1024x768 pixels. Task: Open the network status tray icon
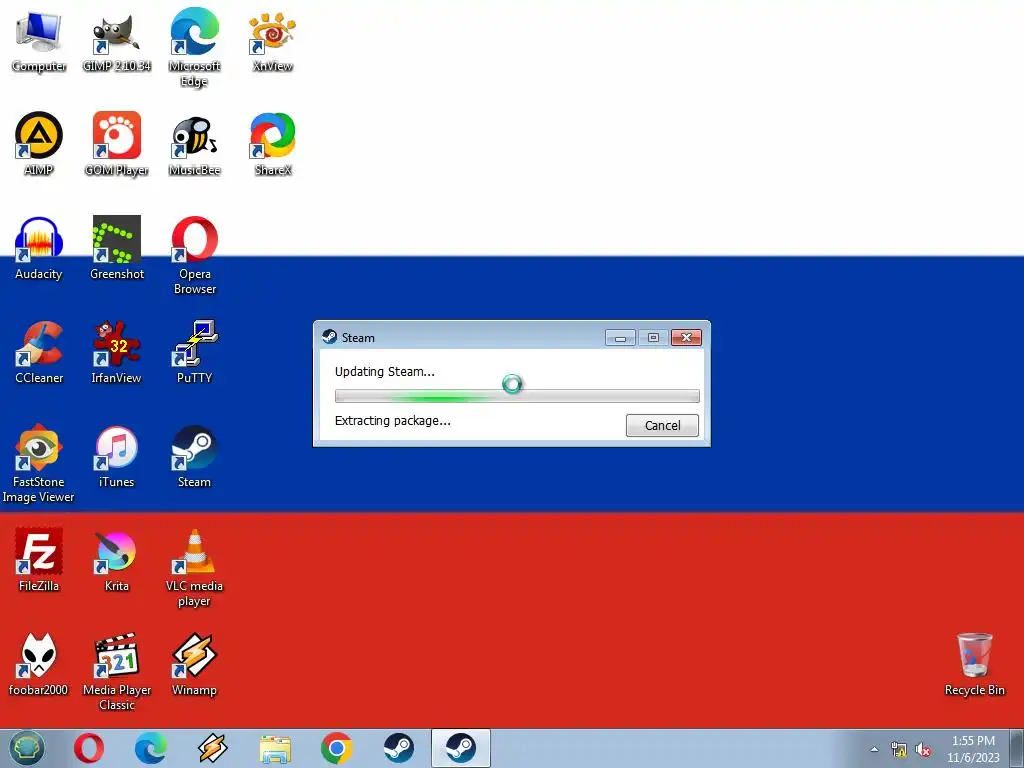point(899,749)
